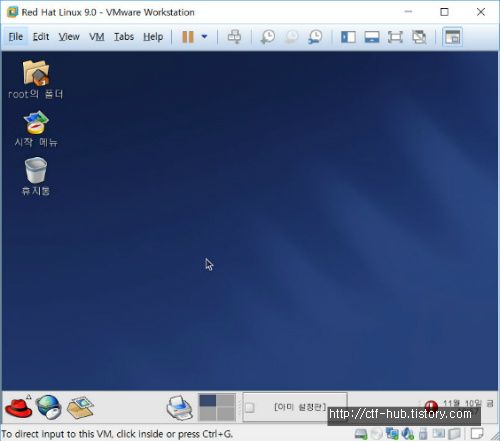Launch the web browser from the panel
The image size is (500, 441).
49,407
